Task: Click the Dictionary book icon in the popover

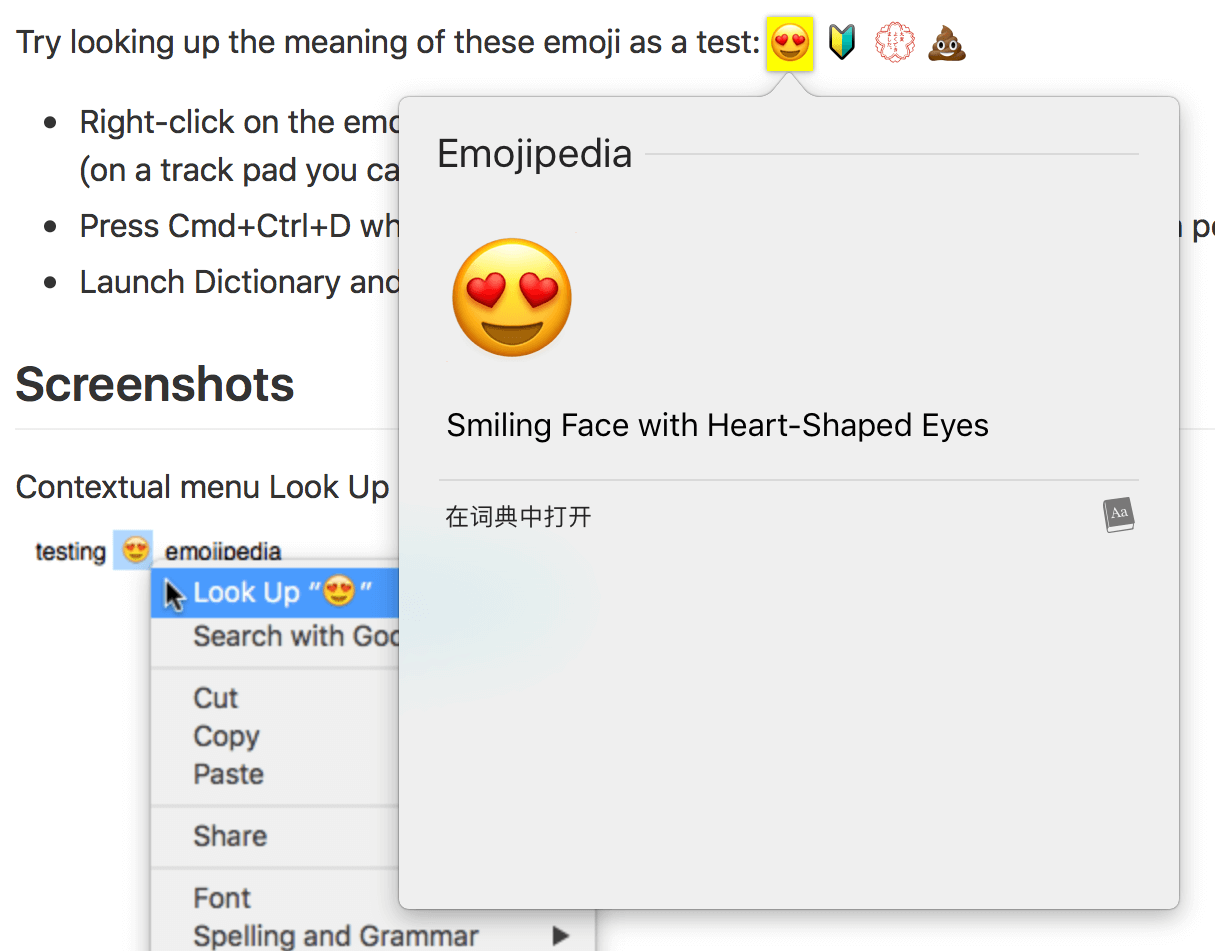Action: 1119,515
